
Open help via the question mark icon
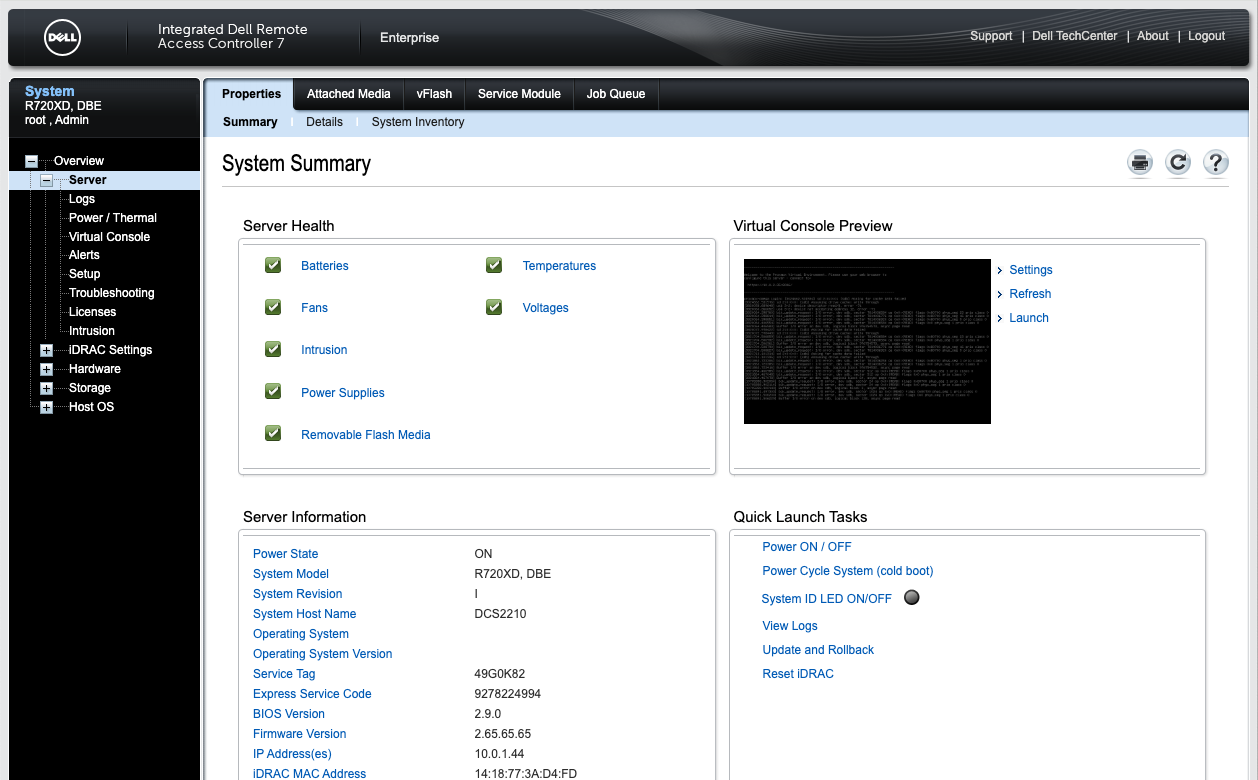(1215, 162)
